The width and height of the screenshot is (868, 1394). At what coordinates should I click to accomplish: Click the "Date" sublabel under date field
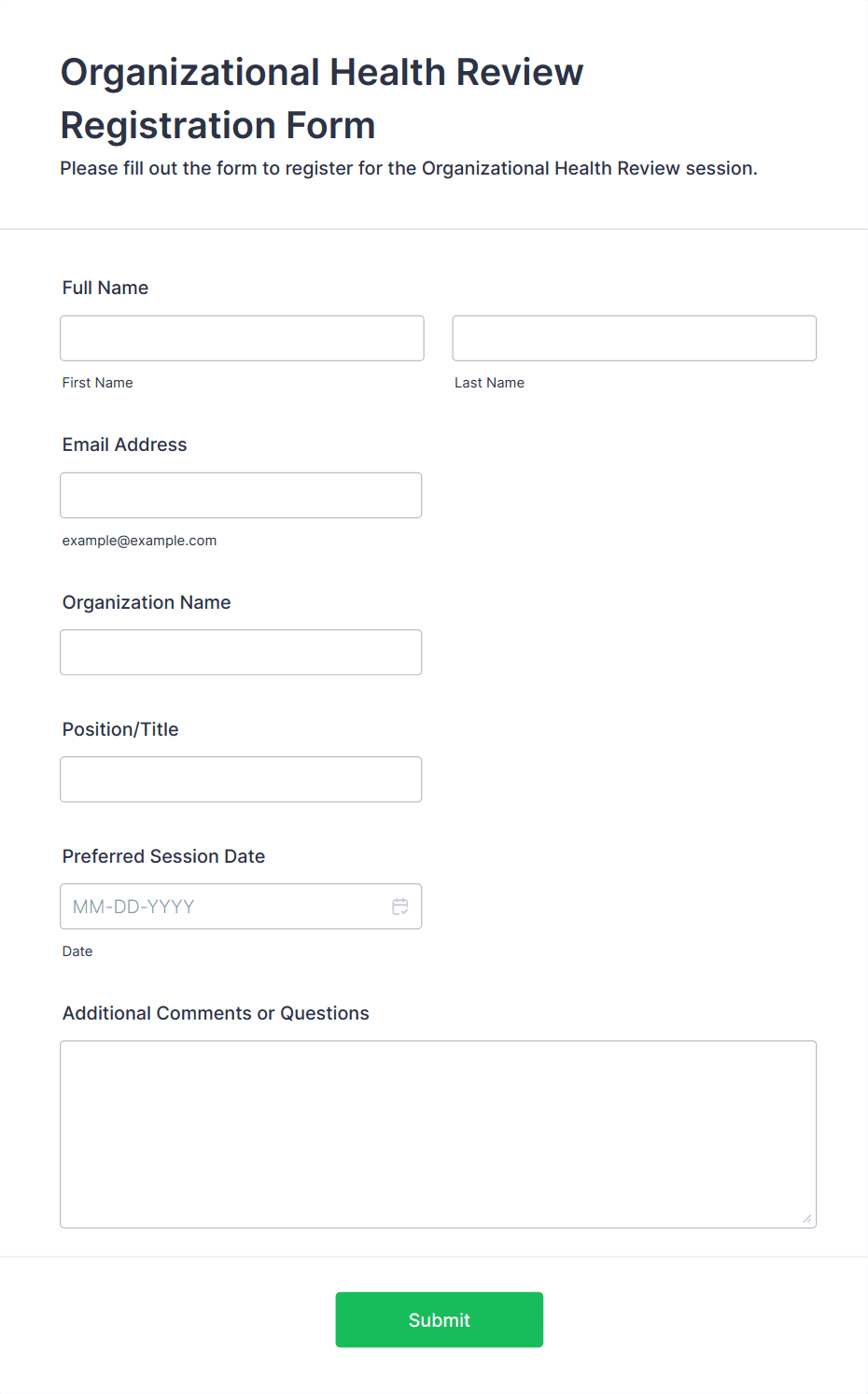[x=77, y=951]
